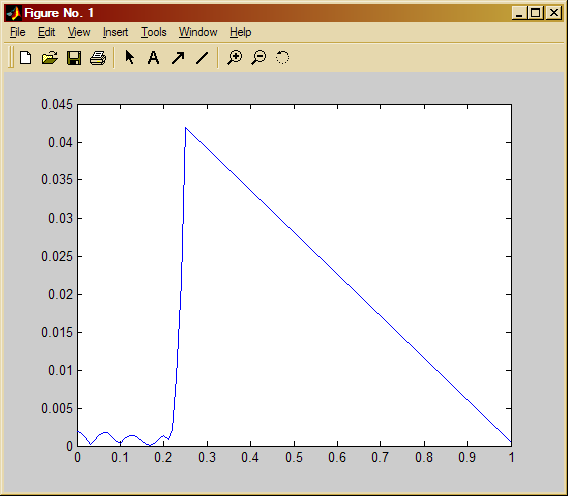Open the Edit menu

pyautogui.click(x=47, y=32)
